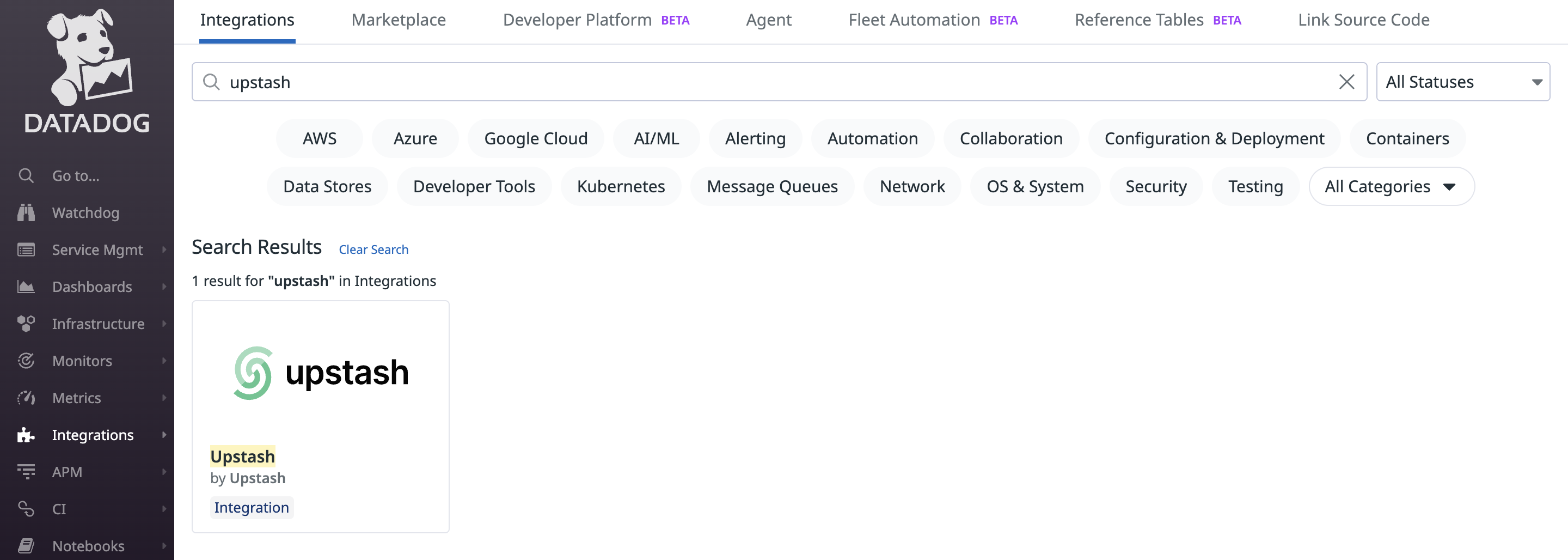The height and width of the screenshot is (560, 1568).
Task: Open the Developer Platform tab
Action: pos(596,20)
